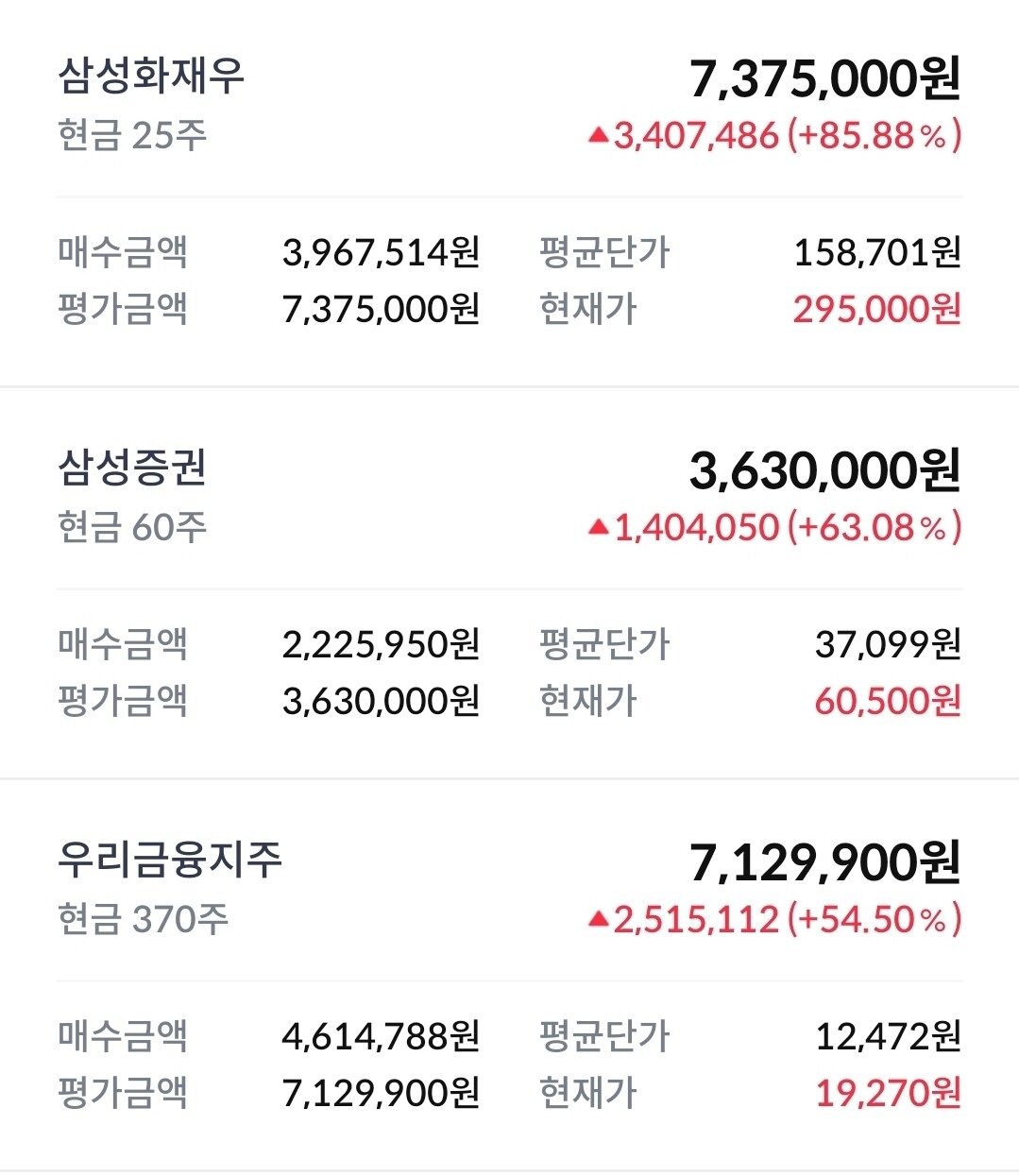1019x1176 pixels.
Task: Tap bold 7,129,900원 total next to 우리금융지주
Action: point(824,862)
